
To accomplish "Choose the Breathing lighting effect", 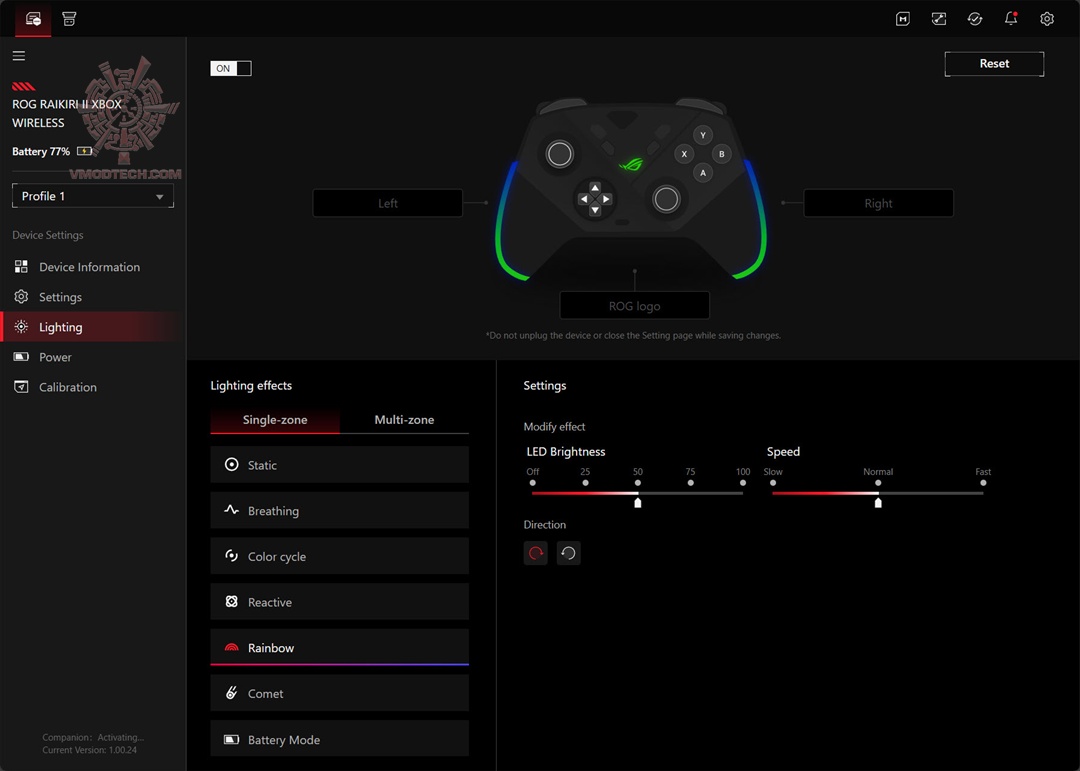I will [340, 511].
